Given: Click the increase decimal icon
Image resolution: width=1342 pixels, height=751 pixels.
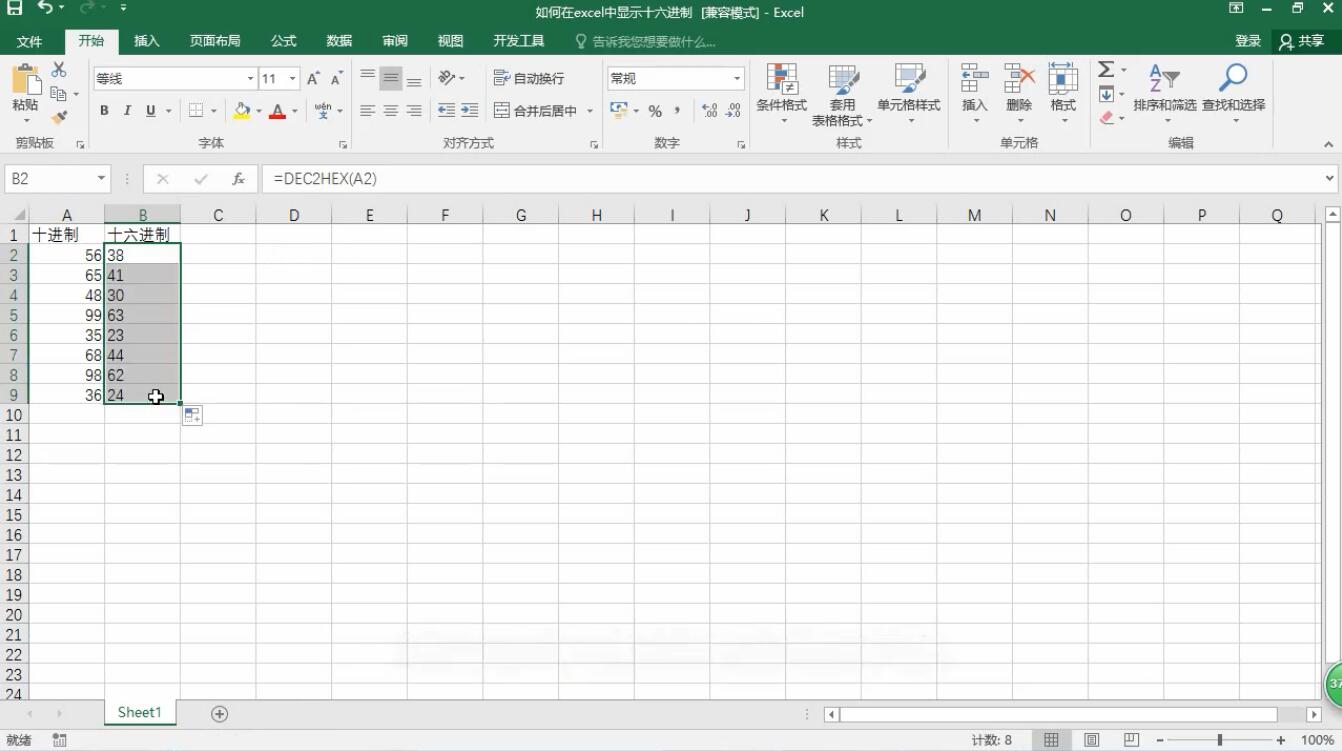Looking at the screenshot, I should click(710, 111).
